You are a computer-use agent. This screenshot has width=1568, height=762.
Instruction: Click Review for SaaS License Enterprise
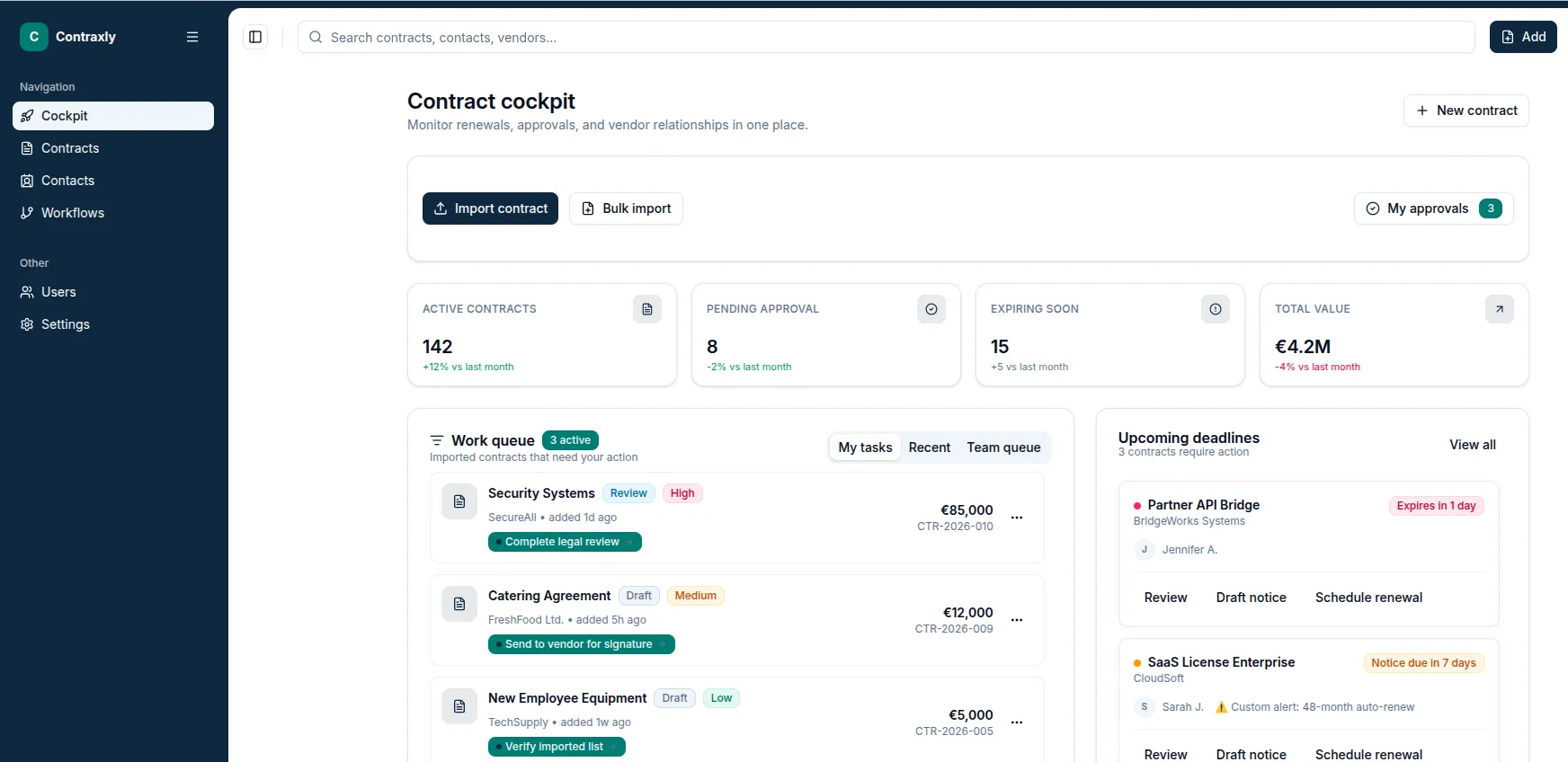pos(1165,755)
